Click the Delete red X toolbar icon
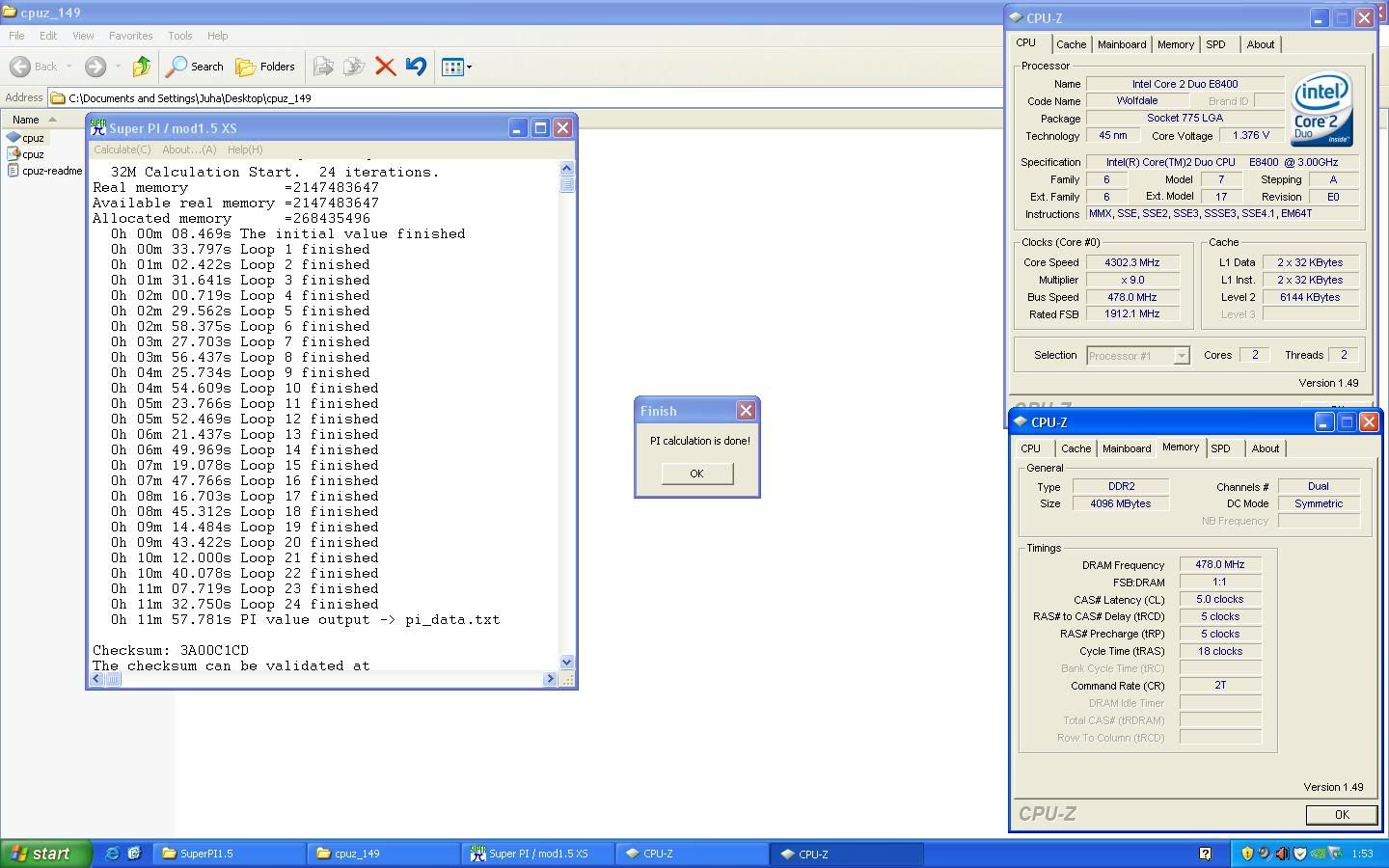 385,67
